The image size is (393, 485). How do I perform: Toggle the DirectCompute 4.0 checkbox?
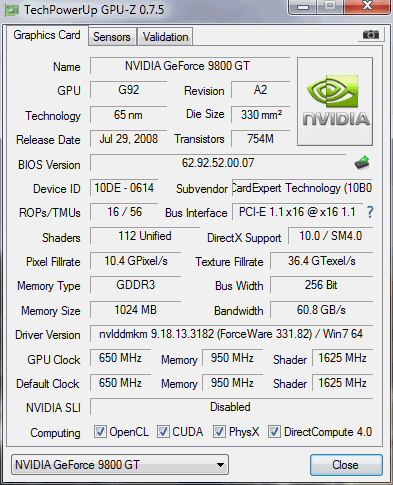point(274,432)
